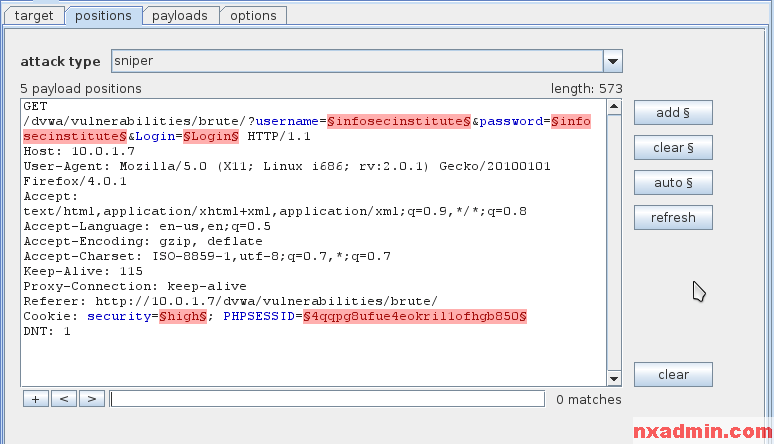Click the GET method text

pos(36,106)
